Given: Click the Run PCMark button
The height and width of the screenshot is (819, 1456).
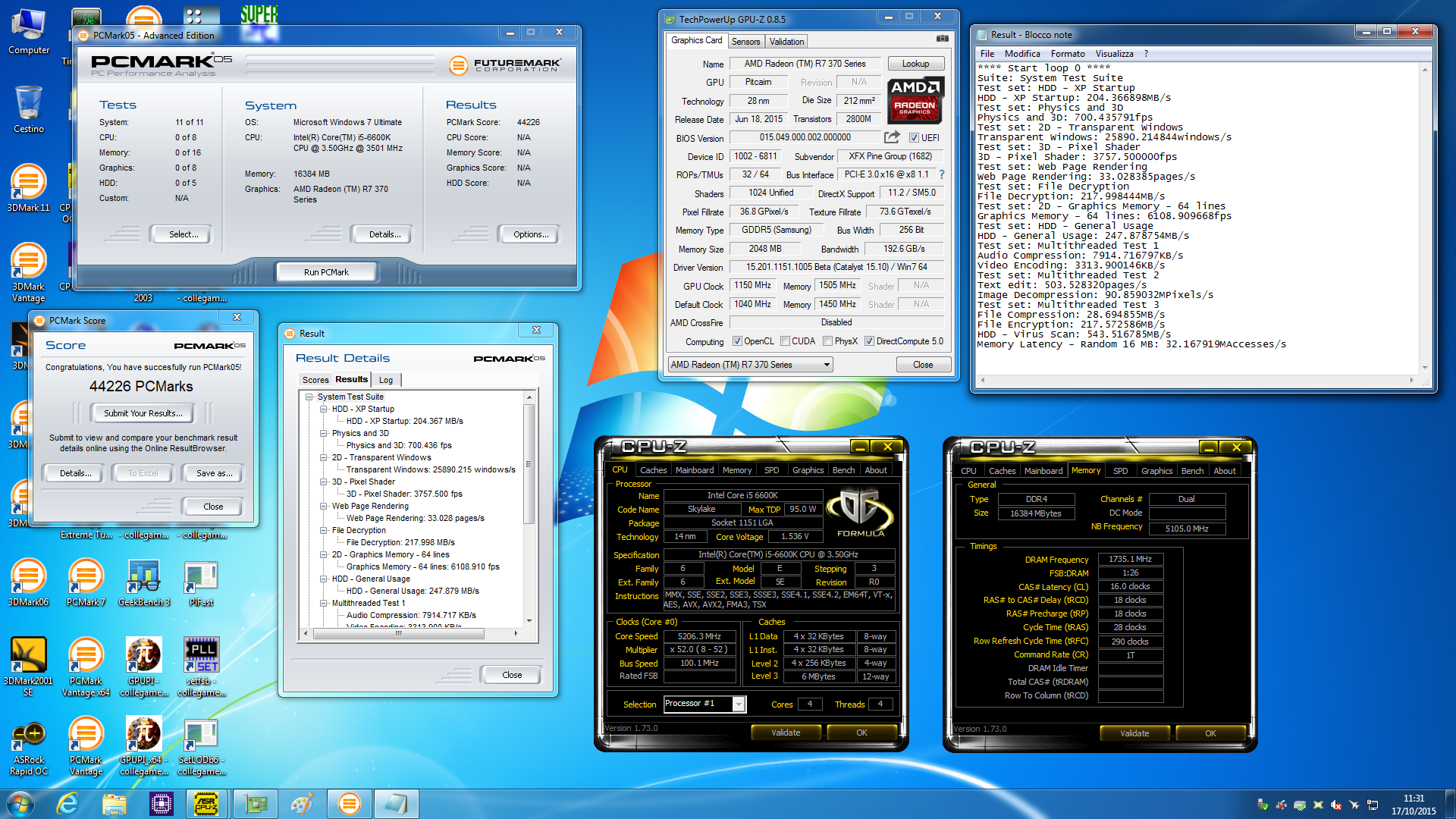Looking at the screenshot, I should click(326, 272).
